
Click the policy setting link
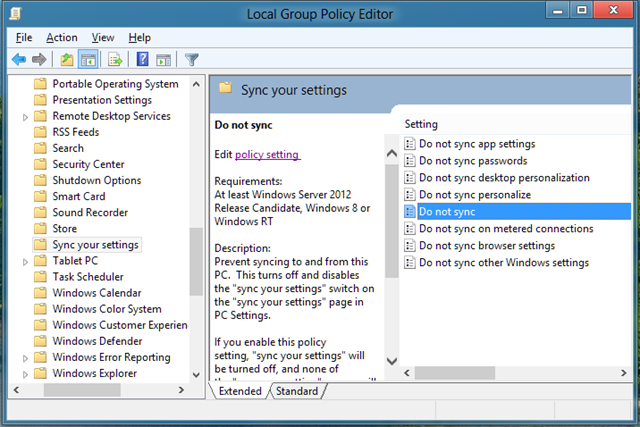(267, 154)
